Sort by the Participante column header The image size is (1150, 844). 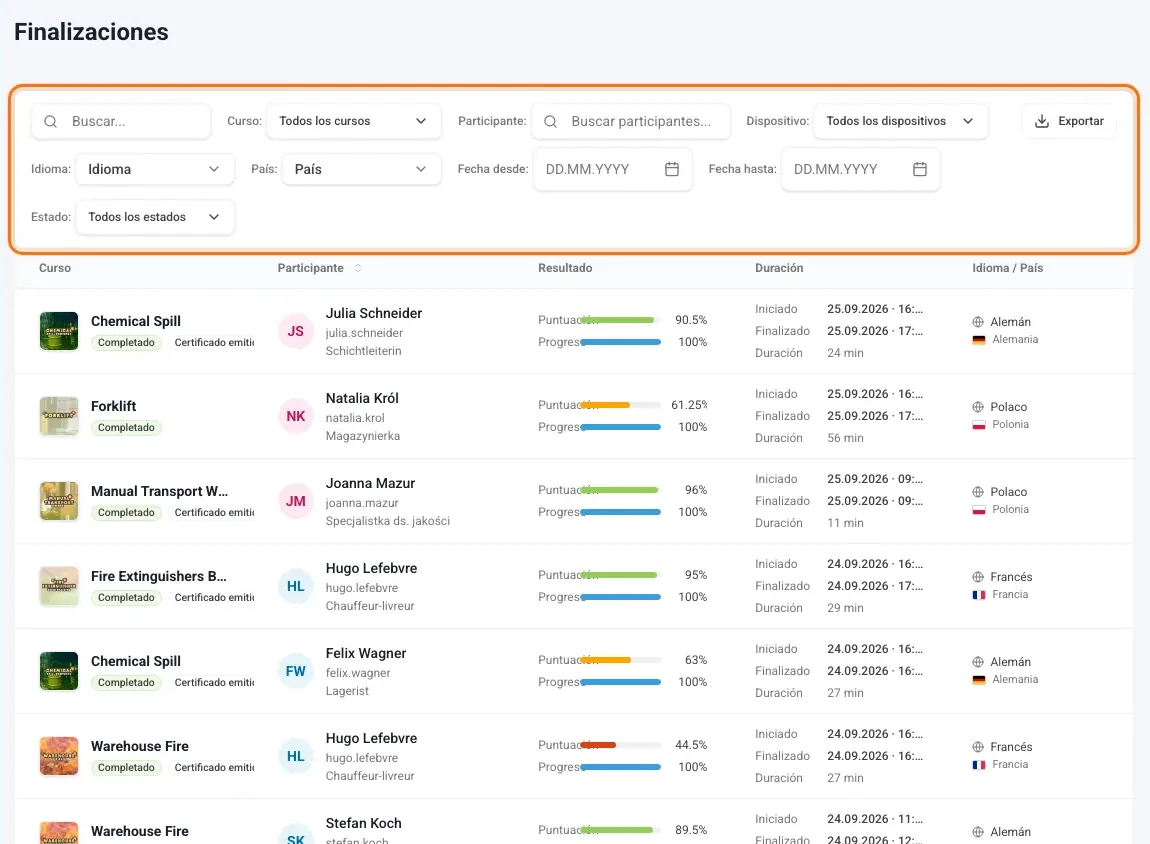pos(310,268)
